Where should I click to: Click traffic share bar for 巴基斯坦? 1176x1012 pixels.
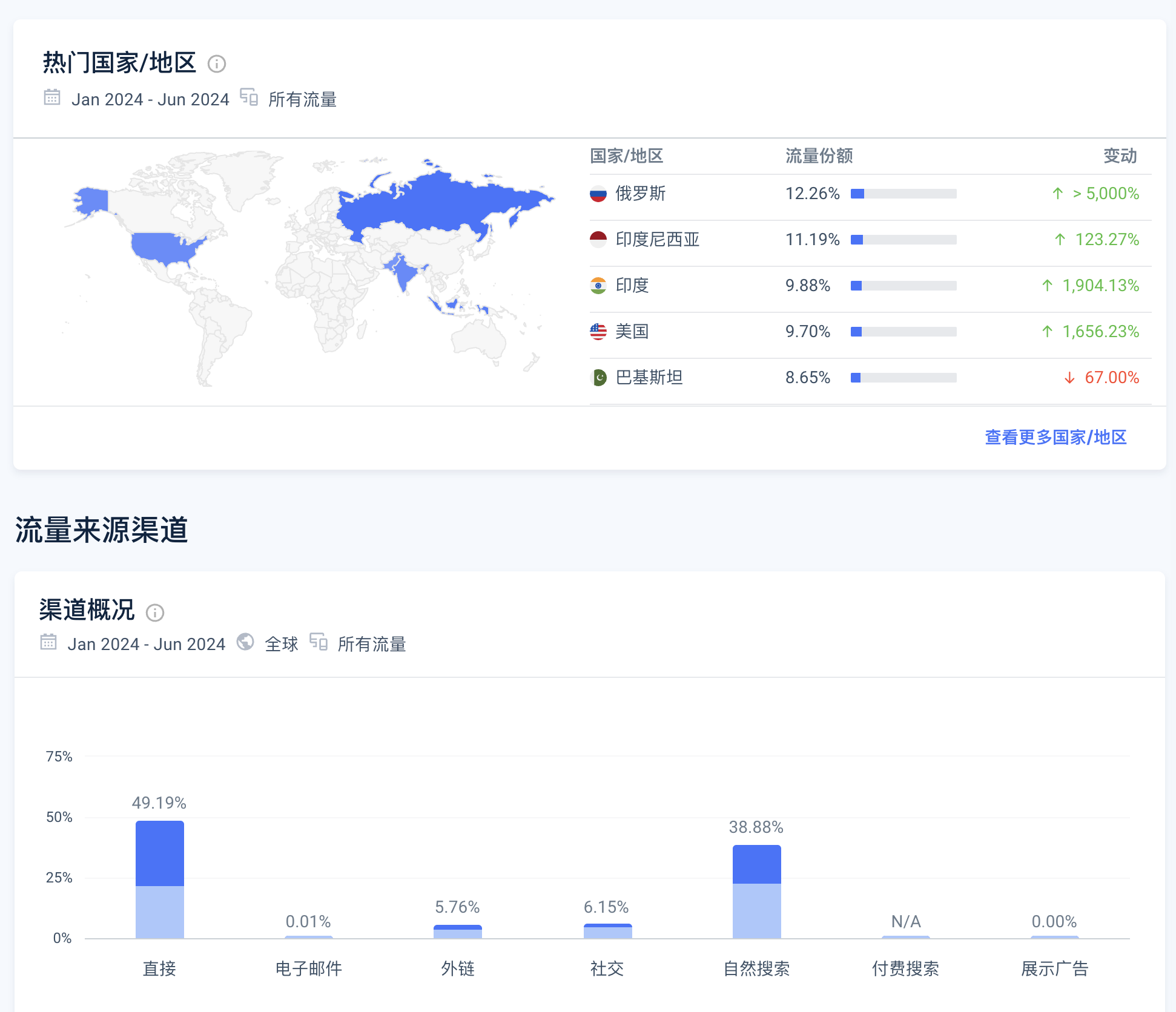903,378
